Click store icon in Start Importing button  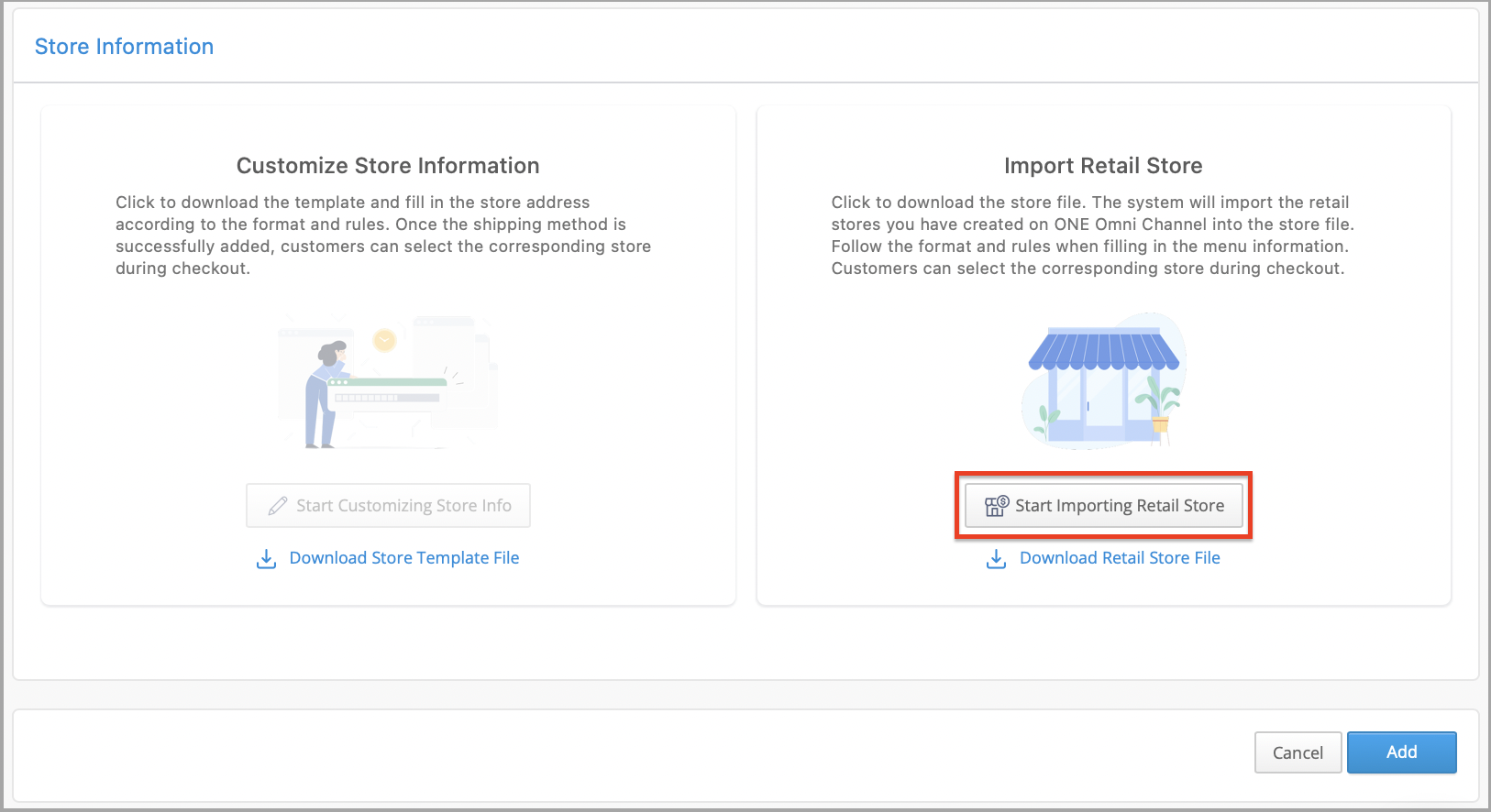[x=997, y=506]
